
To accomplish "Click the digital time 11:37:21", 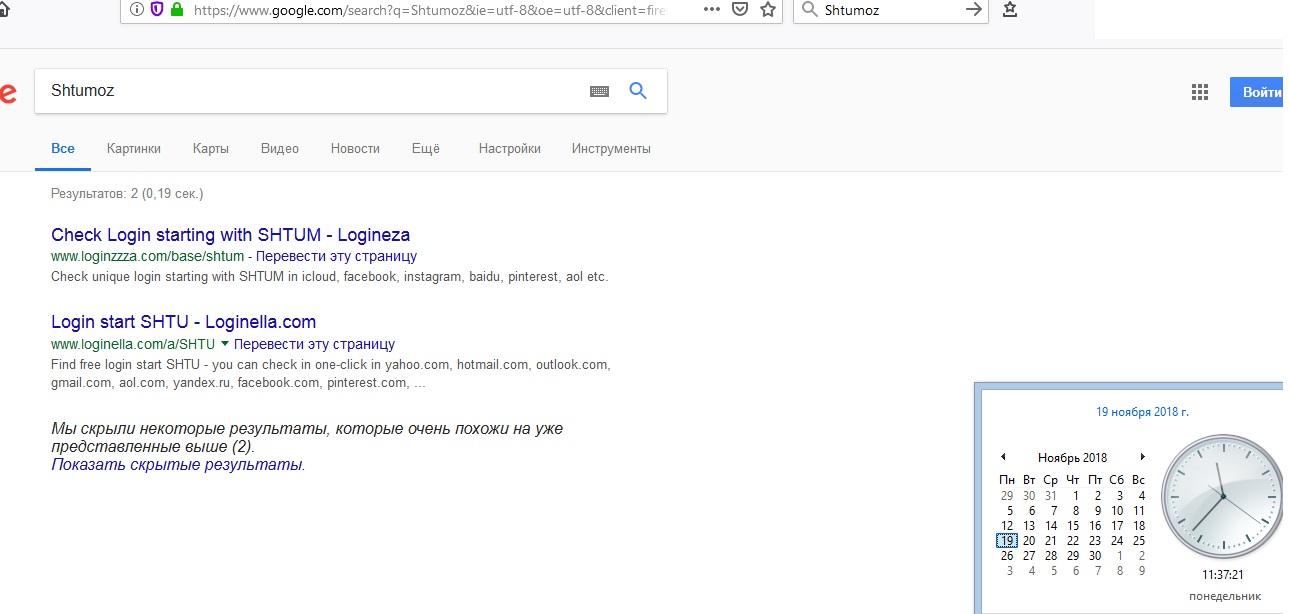I will [1222, 575].
